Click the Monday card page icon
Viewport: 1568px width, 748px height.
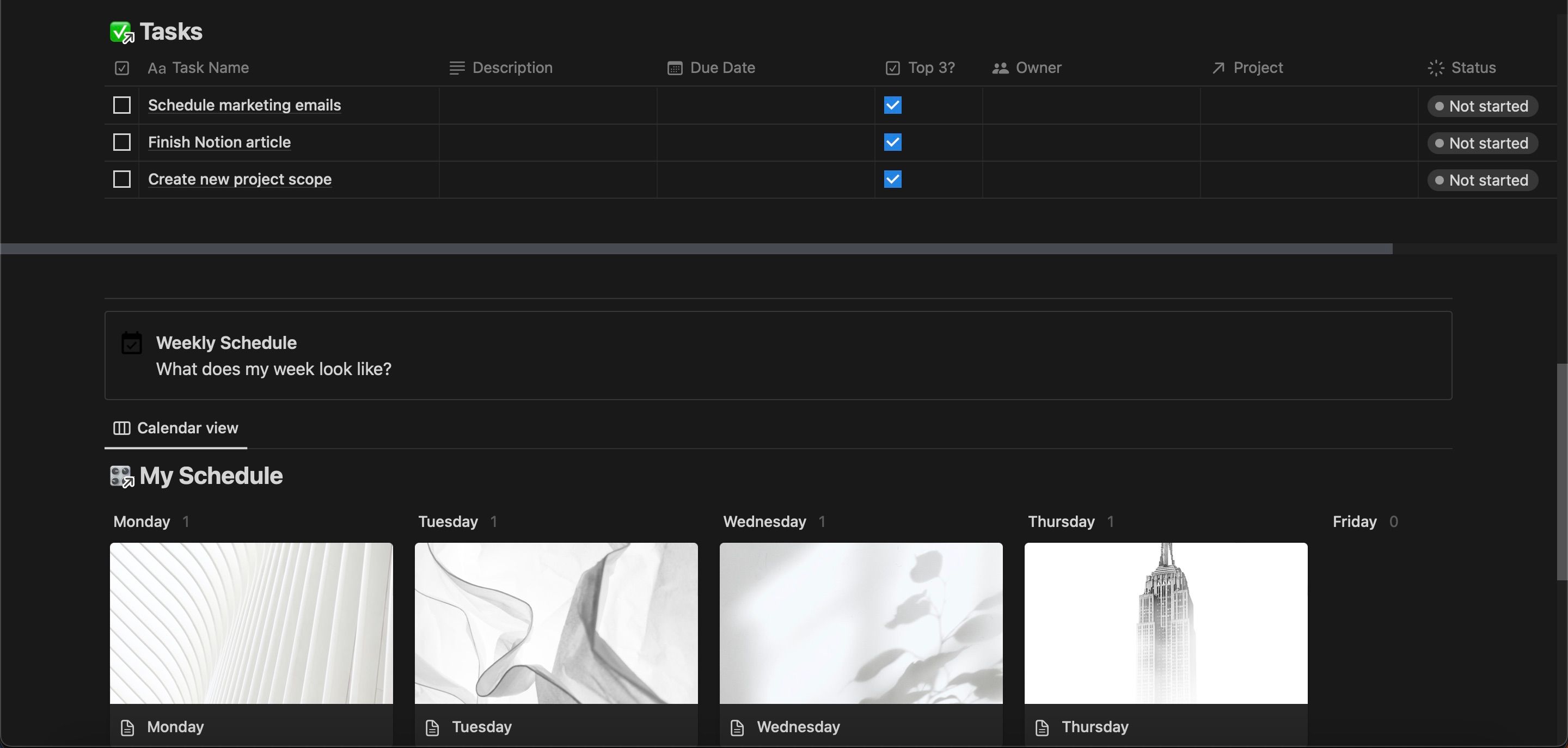tap(127, 727)
